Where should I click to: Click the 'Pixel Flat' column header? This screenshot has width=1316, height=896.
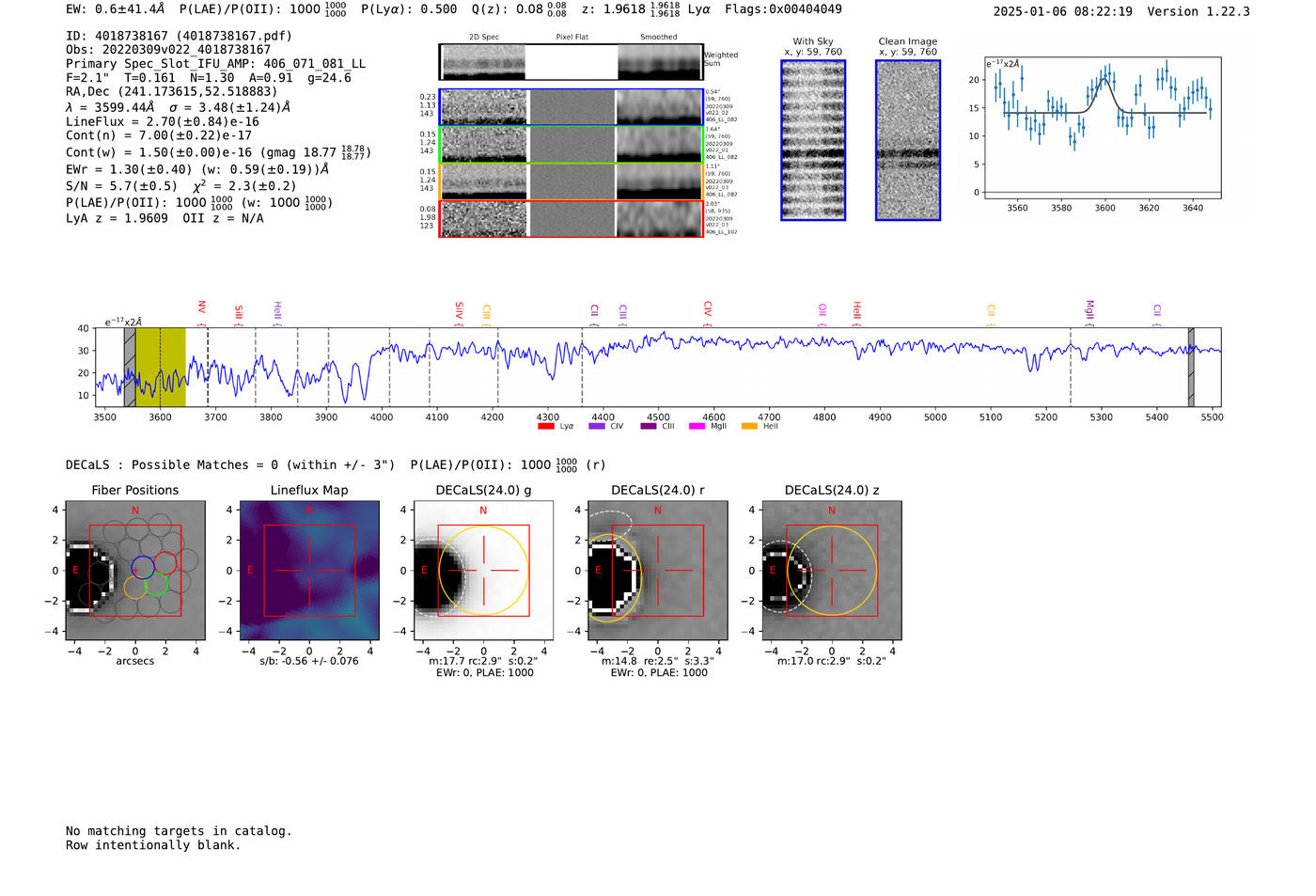pos(572,37)
